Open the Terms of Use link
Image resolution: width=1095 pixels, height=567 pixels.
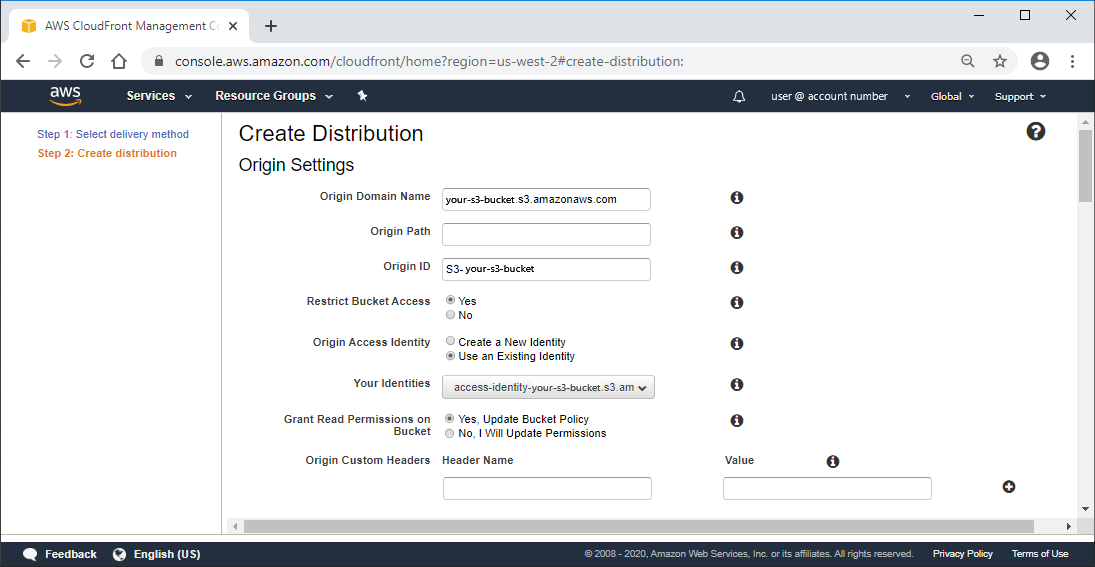click(x=1040, y=554)
